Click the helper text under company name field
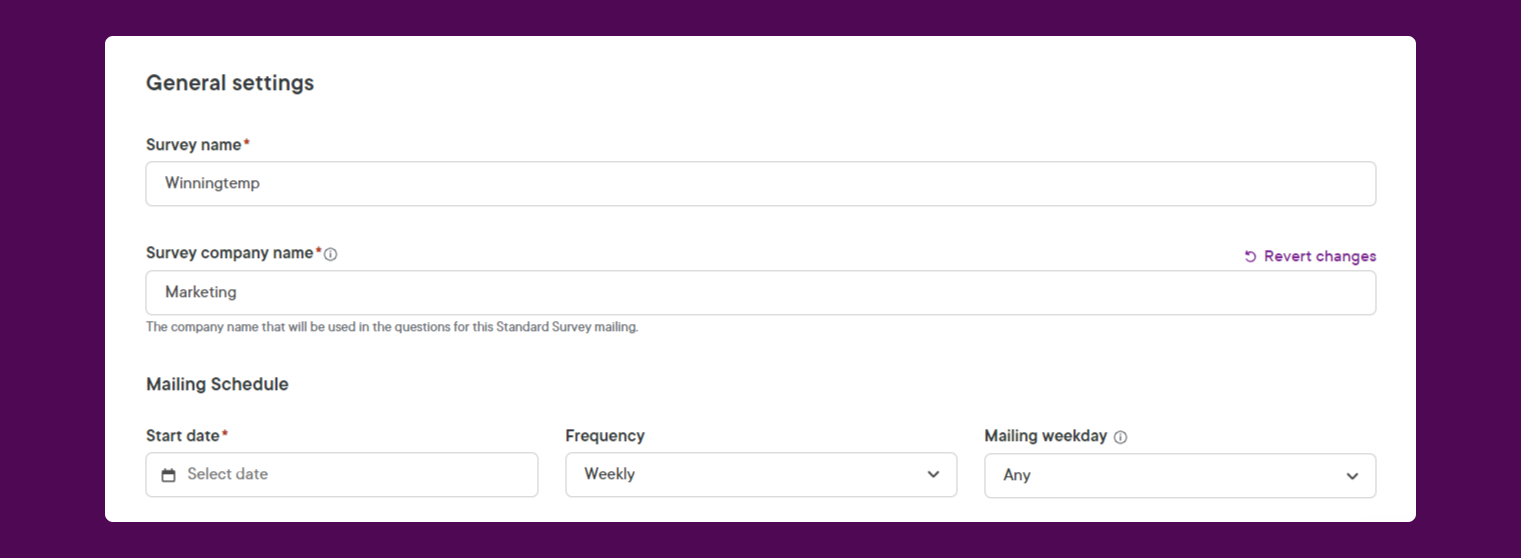 tap(392, 327)
